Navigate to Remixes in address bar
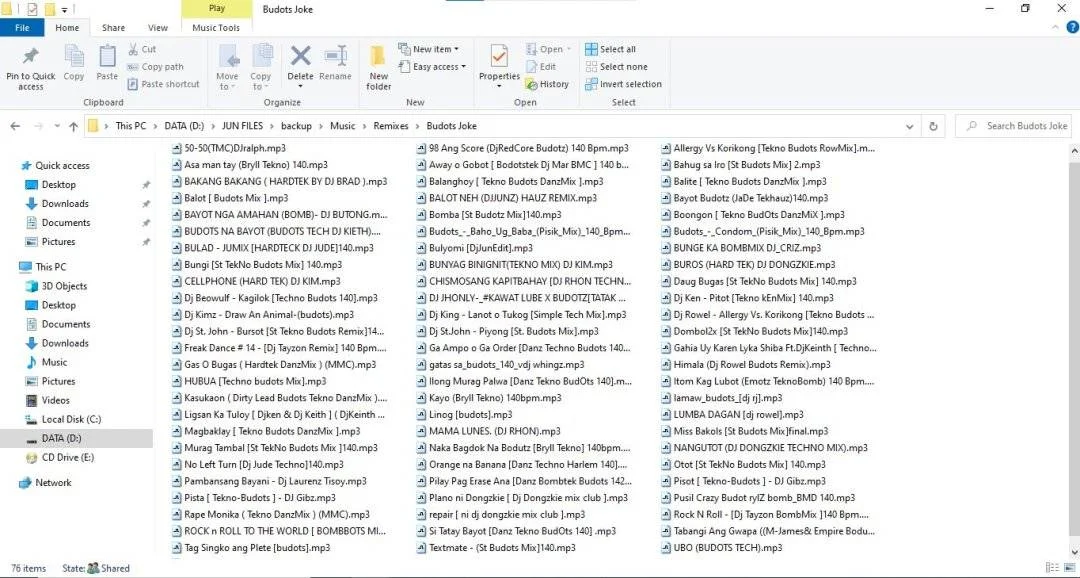1080x578 pixels. click(x=391, y=126)
